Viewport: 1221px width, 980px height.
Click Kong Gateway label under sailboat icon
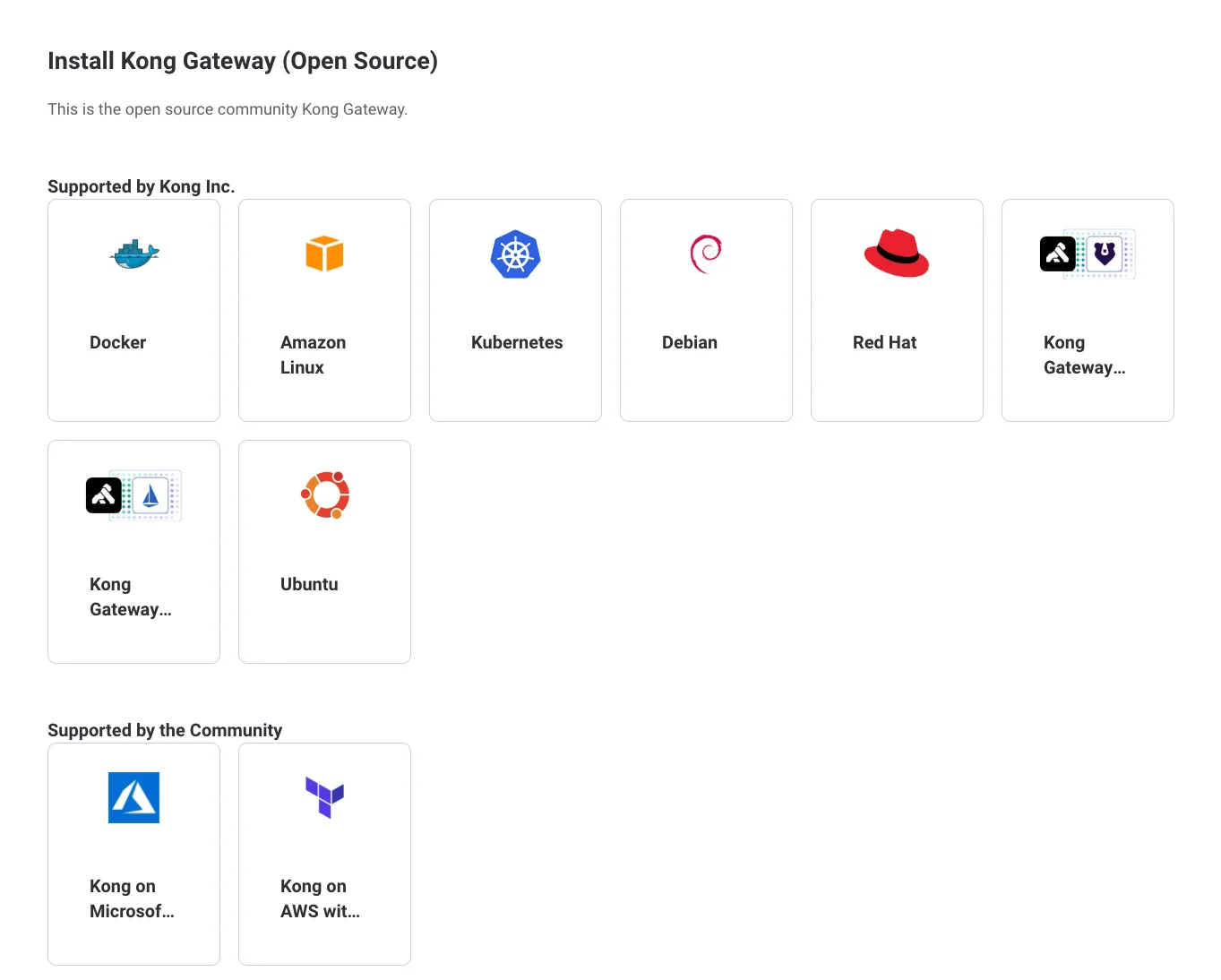[x=130, y=597]
